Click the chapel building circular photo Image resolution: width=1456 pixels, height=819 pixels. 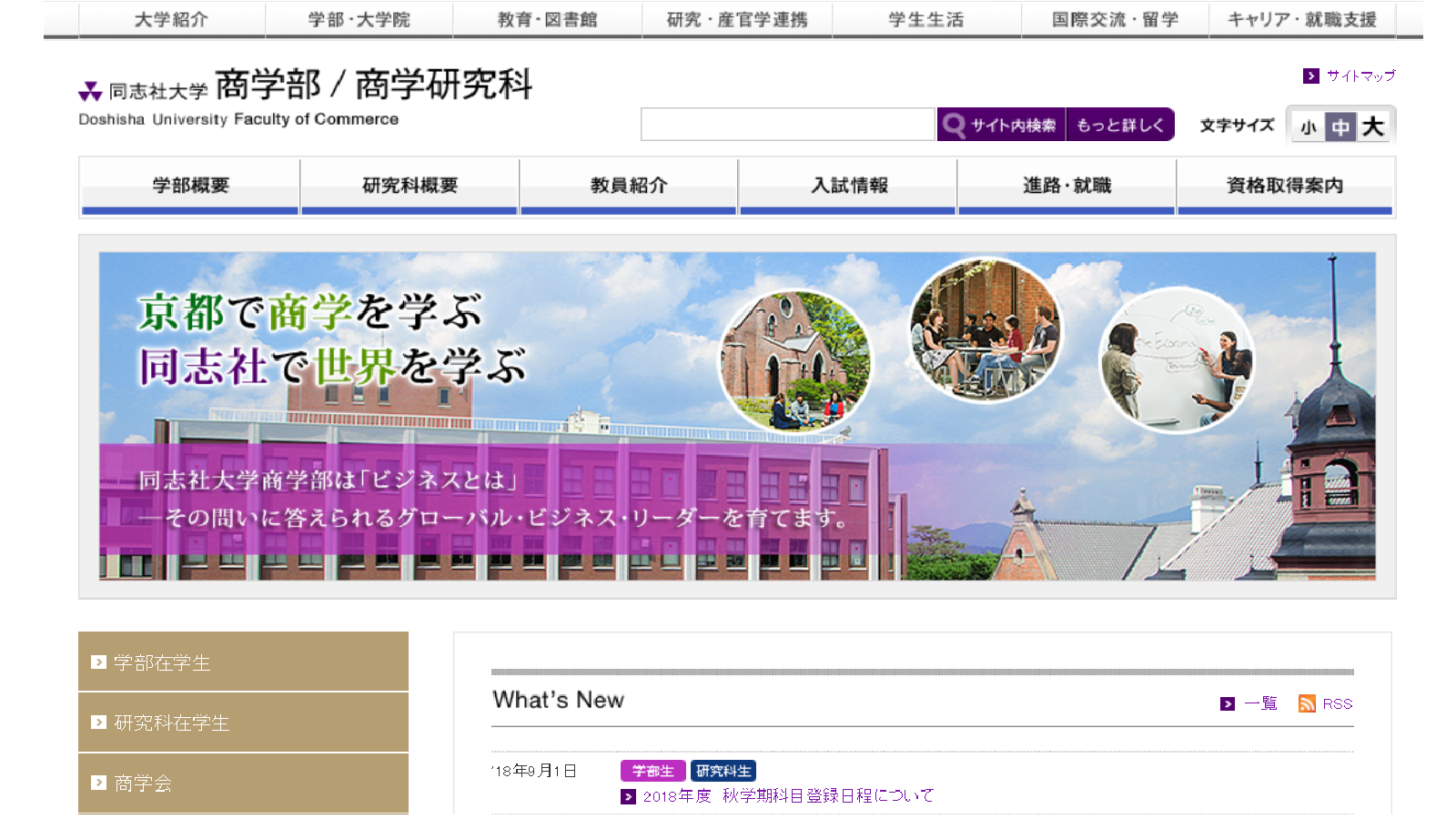pyautogui.click(x=794, y=361)
